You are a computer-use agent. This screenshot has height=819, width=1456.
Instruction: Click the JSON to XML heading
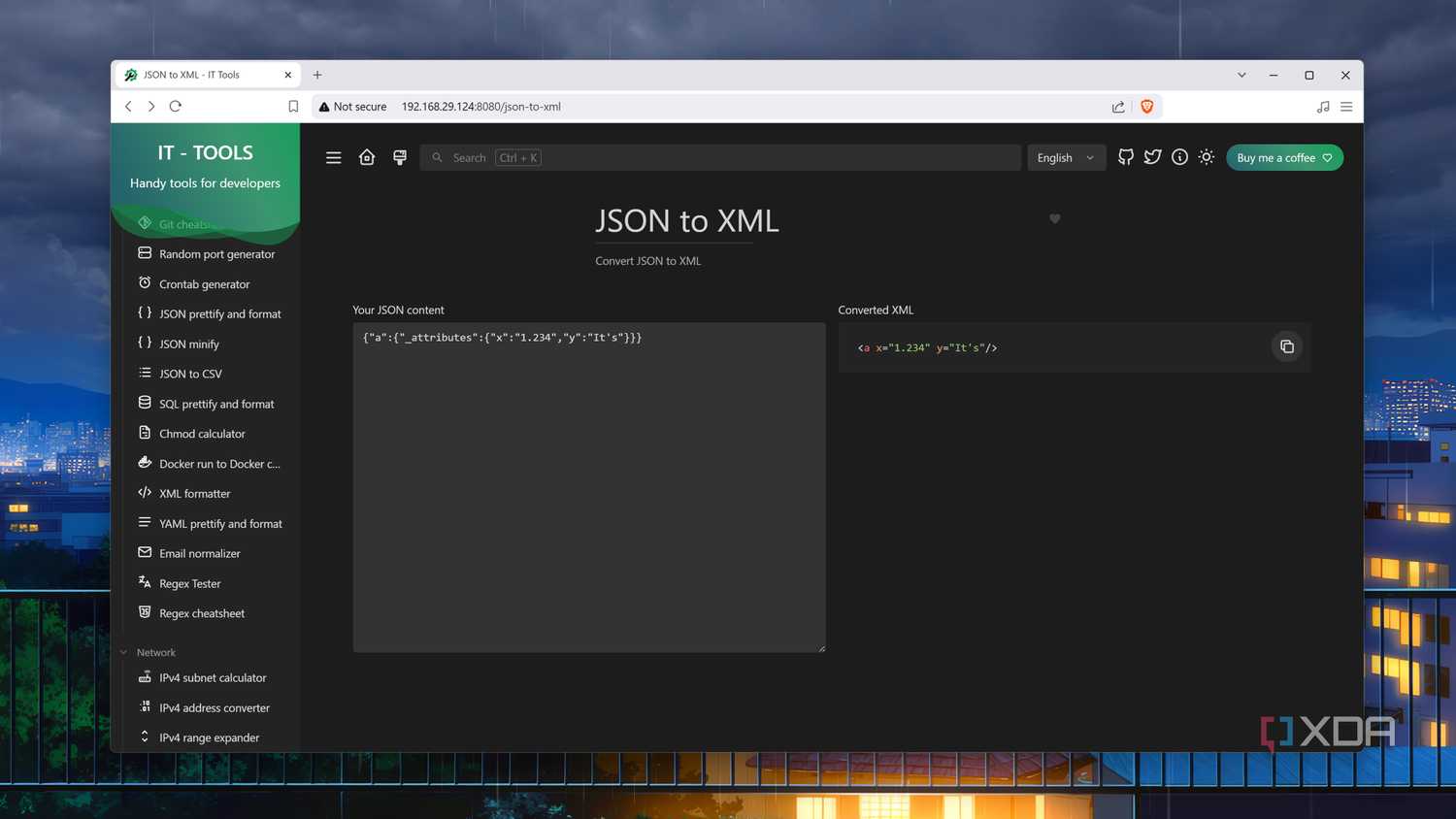687,221
